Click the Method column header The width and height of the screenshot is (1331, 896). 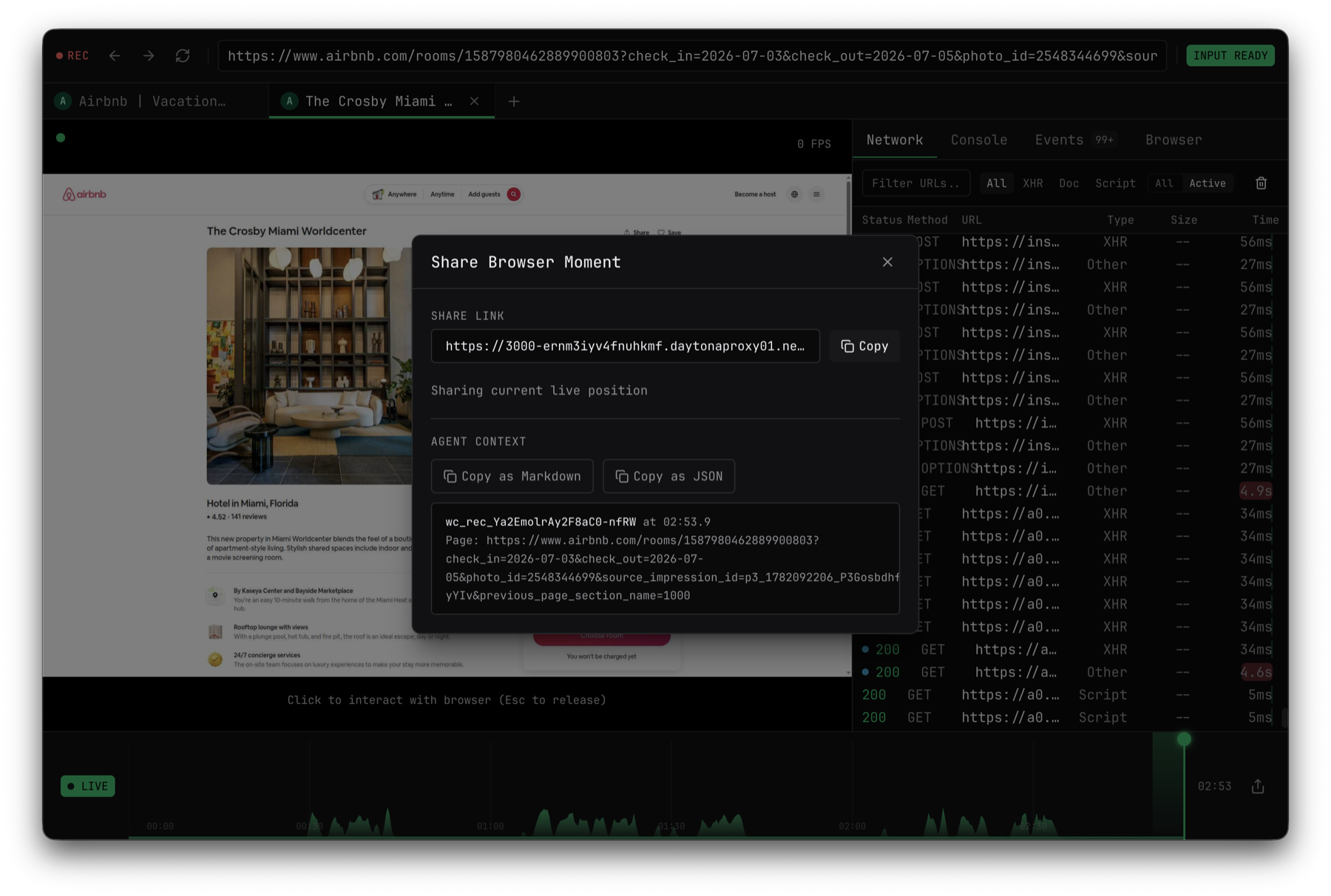927,220
